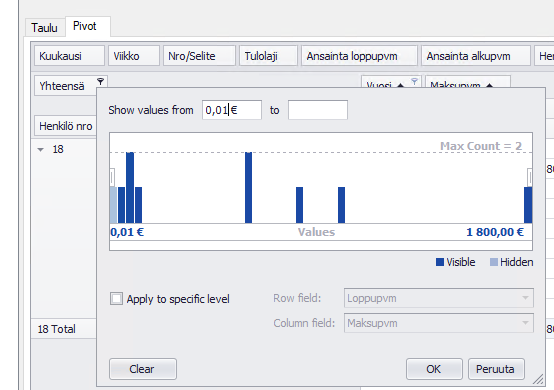This screenshot has height=390, width=554.
Task: Click the Hidden legend marker
Action: point(494,262)
